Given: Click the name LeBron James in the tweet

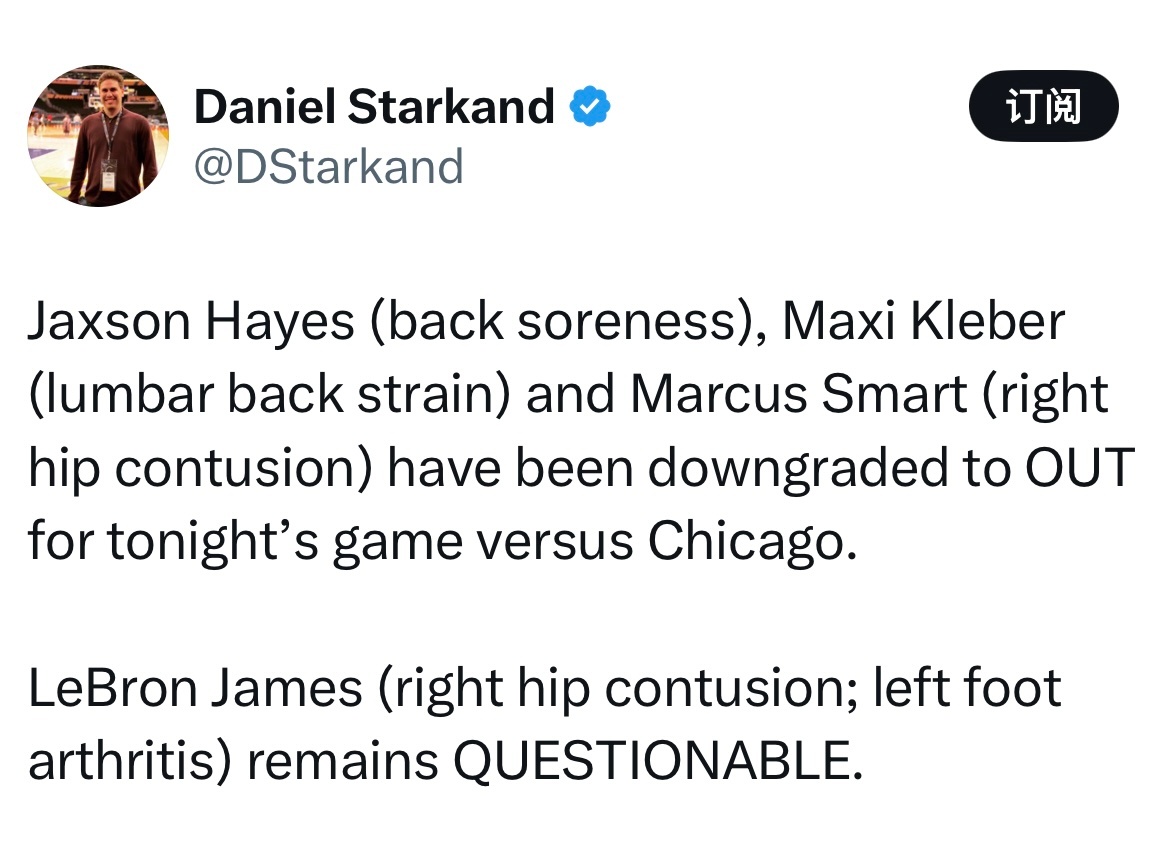Looking at the screenshot, I should click(x=195, y=689).
